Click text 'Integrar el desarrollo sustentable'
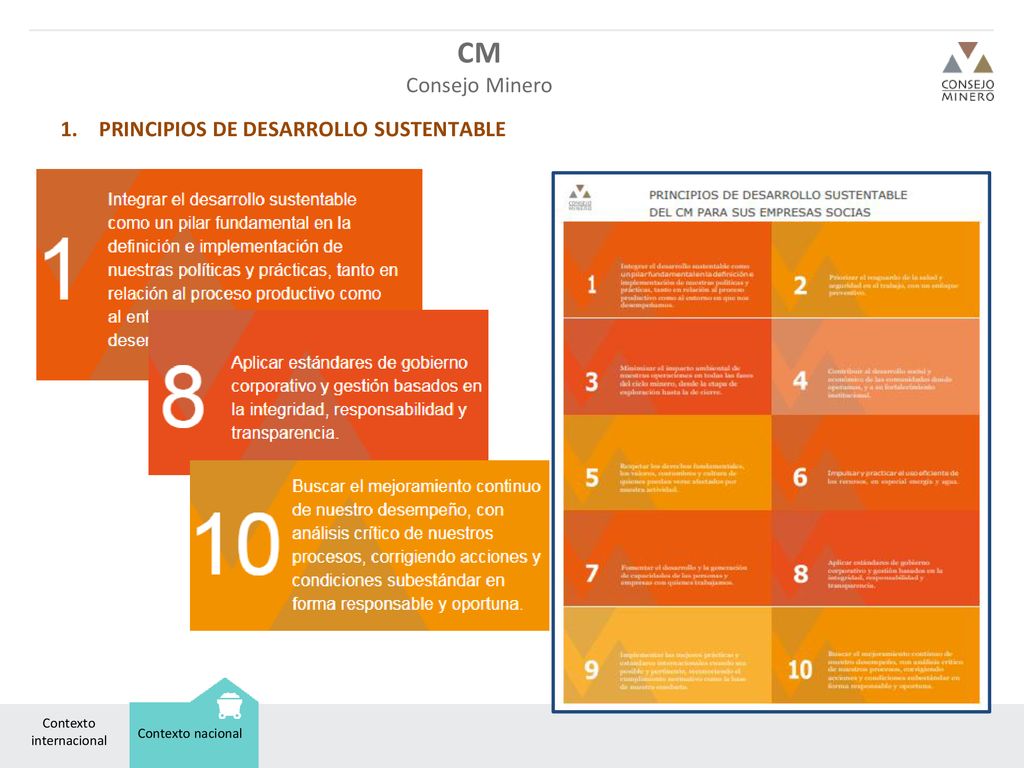 (232, 199)
